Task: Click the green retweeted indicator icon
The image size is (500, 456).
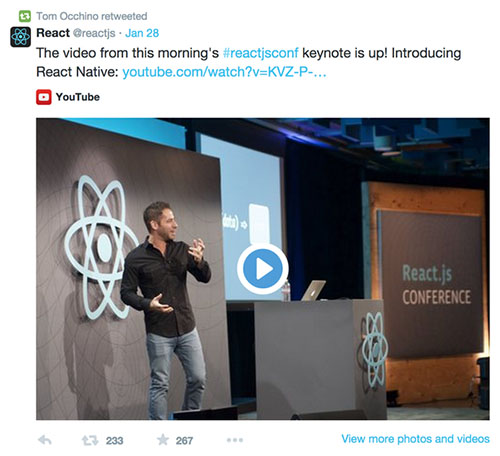Action: (x=25, y=16)
